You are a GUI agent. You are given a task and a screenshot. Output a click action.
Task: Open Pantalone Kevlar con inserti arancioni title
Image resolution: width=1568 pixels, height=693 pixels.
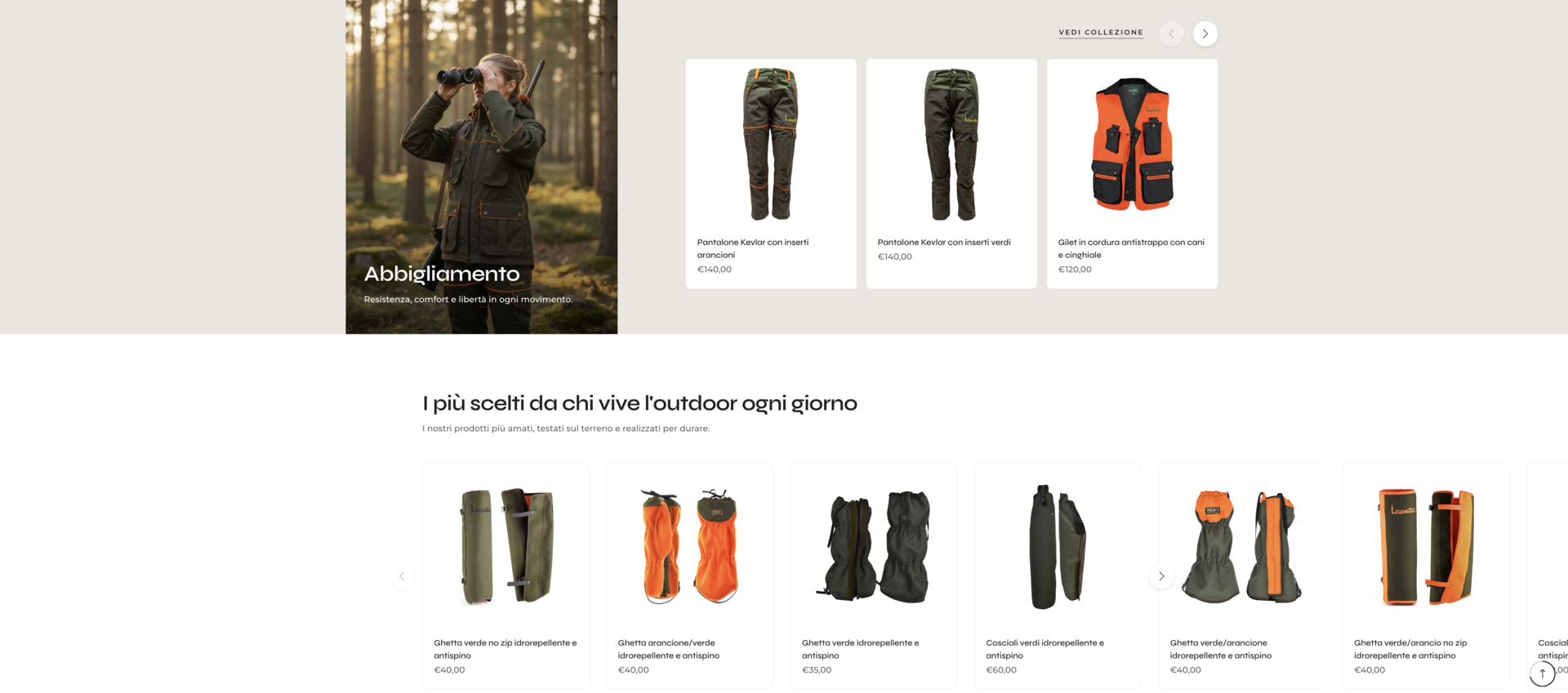pyautogui.click(x=753, y=248)
